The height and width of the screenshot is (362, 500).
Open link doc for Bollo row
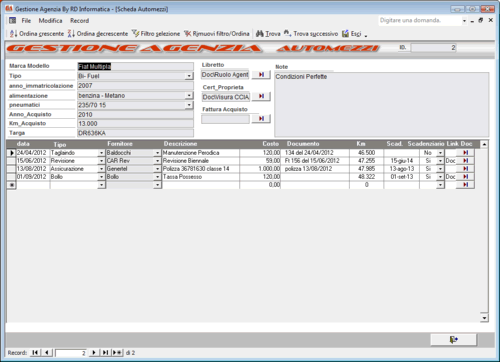click(x=465, y=177)
